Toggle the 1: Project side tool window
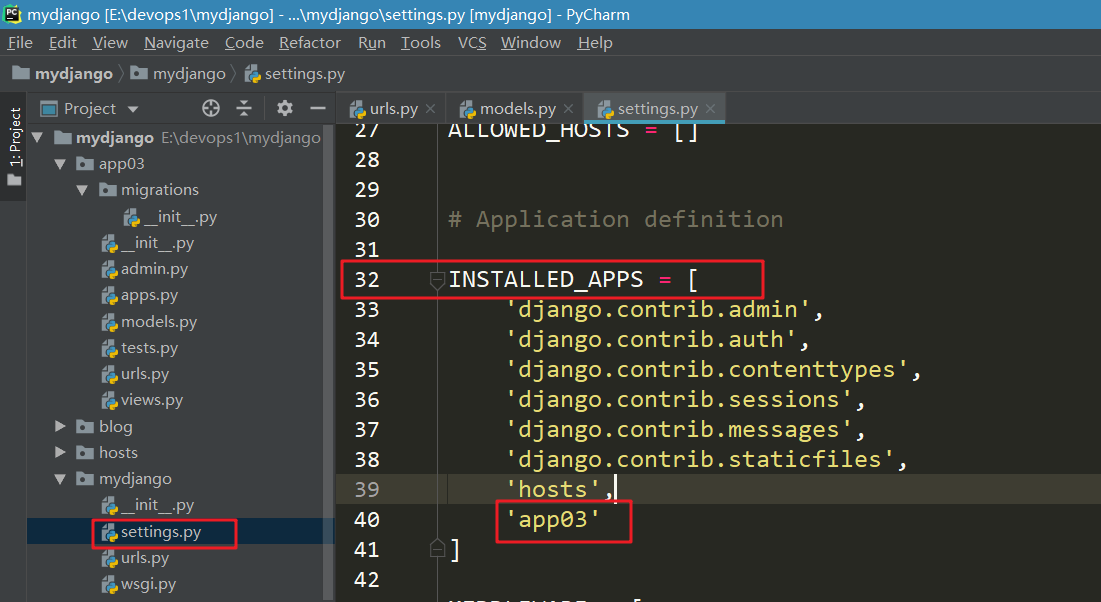Screen dimensions: 1101x602 (14, 146)
